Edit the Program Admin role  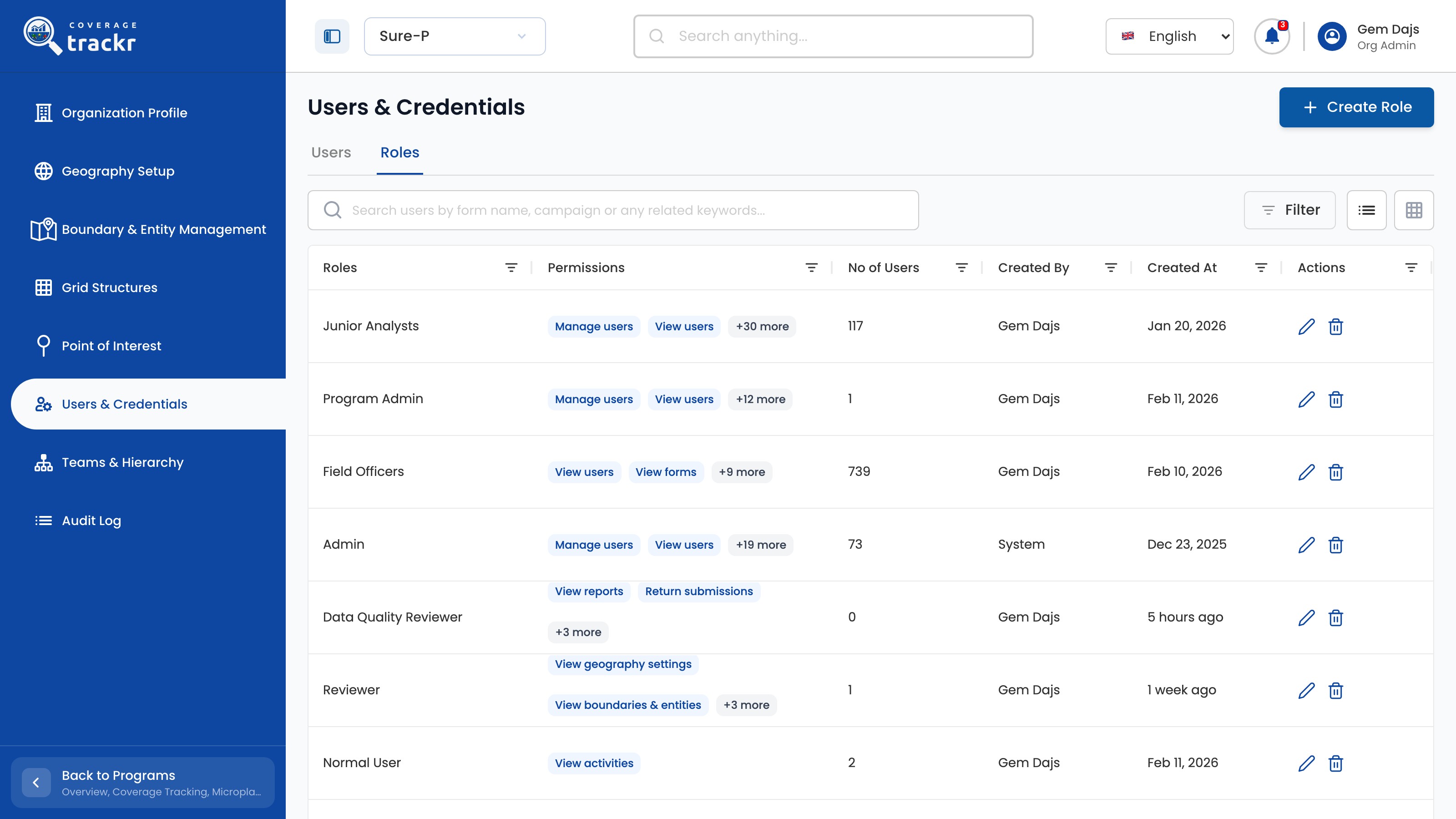1306,399
